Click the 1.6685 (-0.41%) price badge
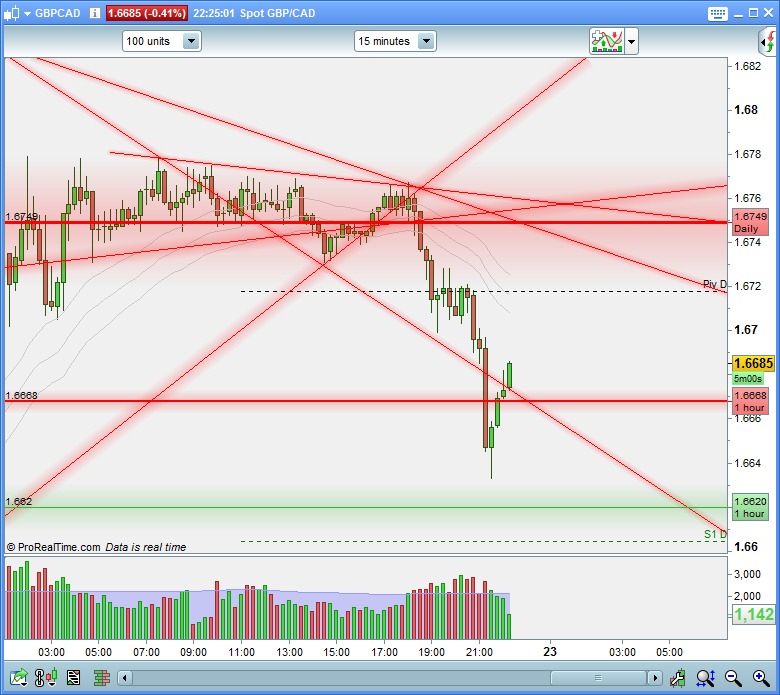Viewport: 780px width, 695px height. tap(146, 13)
